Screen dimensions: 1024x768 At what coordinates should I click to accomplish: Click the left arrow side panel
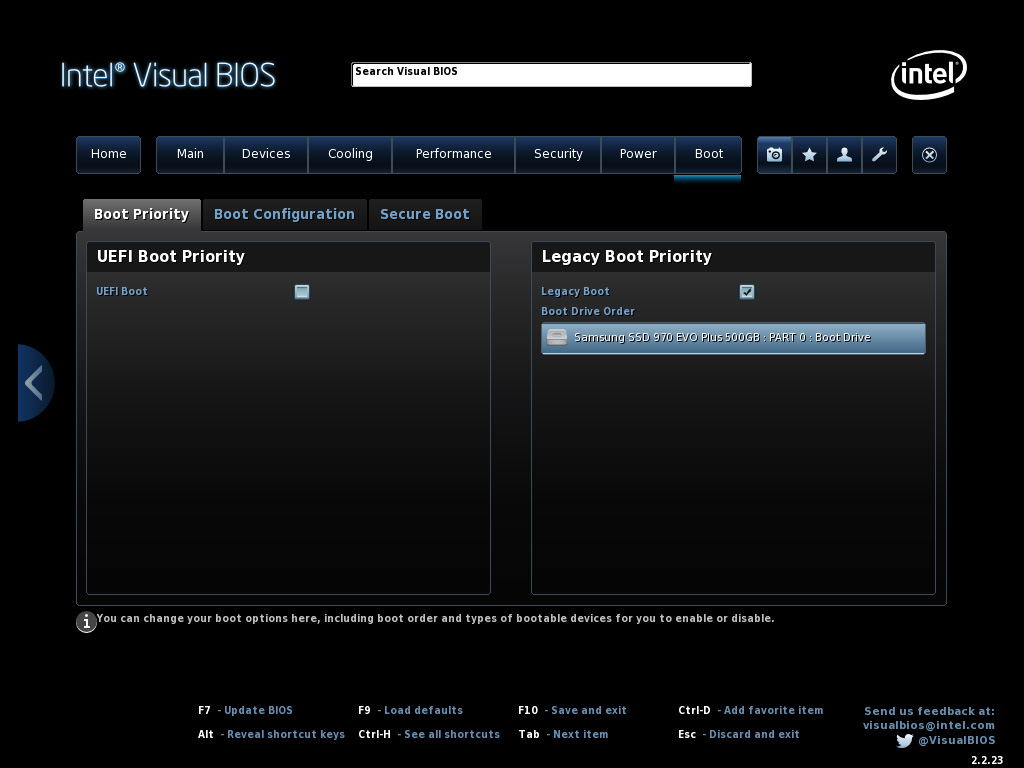[35, 383]
